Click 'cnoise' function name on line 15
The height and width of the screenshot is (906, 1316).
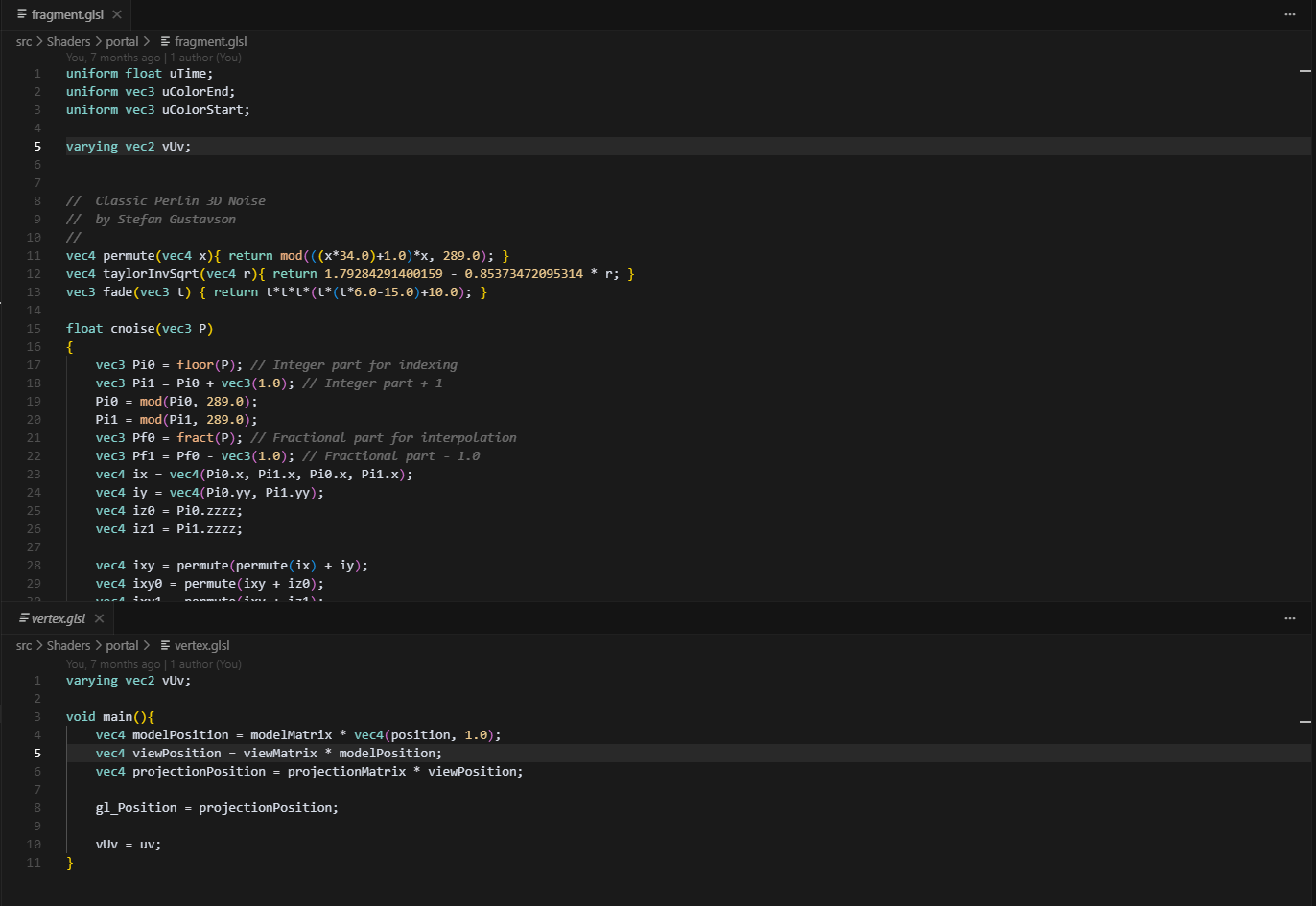pos(132,329)
